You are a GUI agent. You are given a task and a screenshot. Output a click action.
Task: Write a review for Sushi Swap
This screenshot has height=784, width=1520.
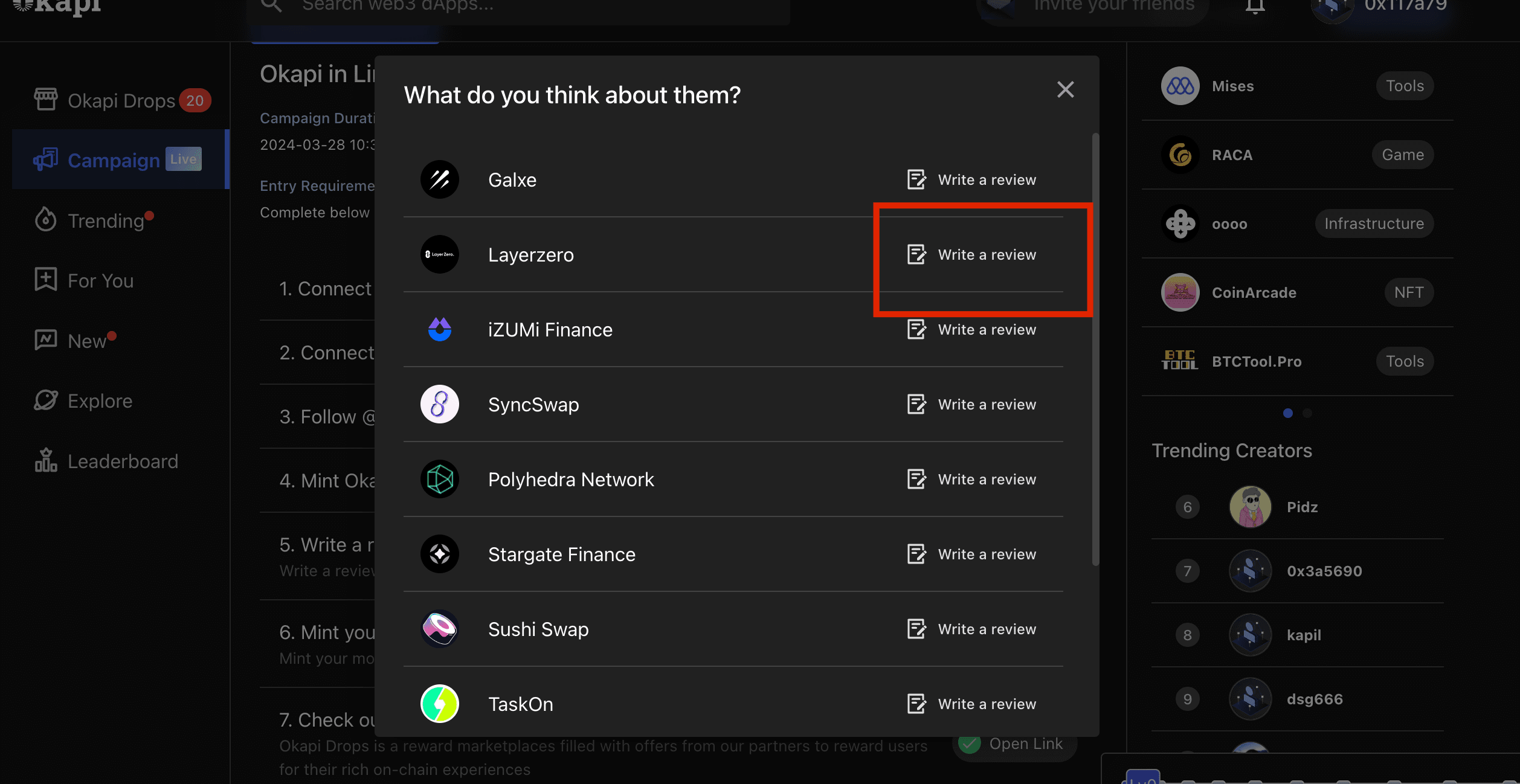click(971, 629)
